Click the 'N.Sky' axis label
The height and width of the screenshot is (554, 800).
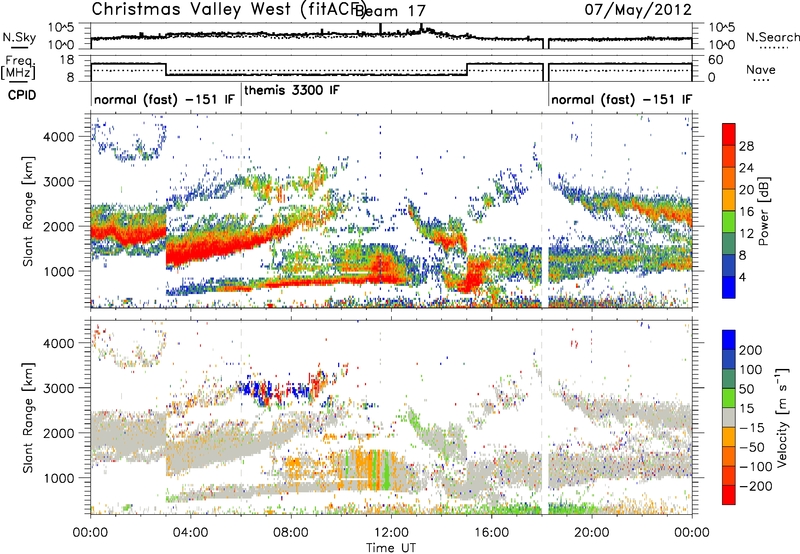[x=19, y=37]
